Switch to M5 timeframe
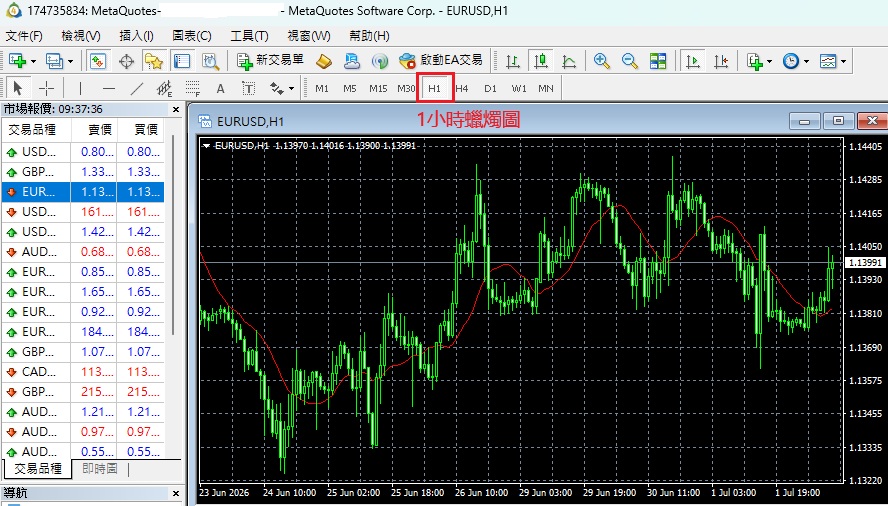Image resolution: width=888 pixels, height=506 pixels. coord(349,88)
